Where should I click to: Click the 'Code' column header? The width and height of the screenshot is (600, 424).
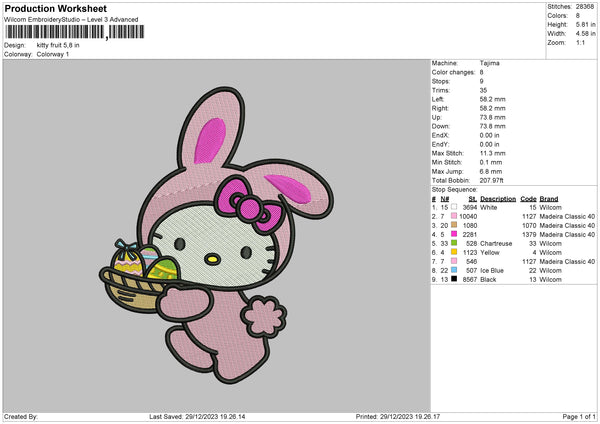pos(528,199)
